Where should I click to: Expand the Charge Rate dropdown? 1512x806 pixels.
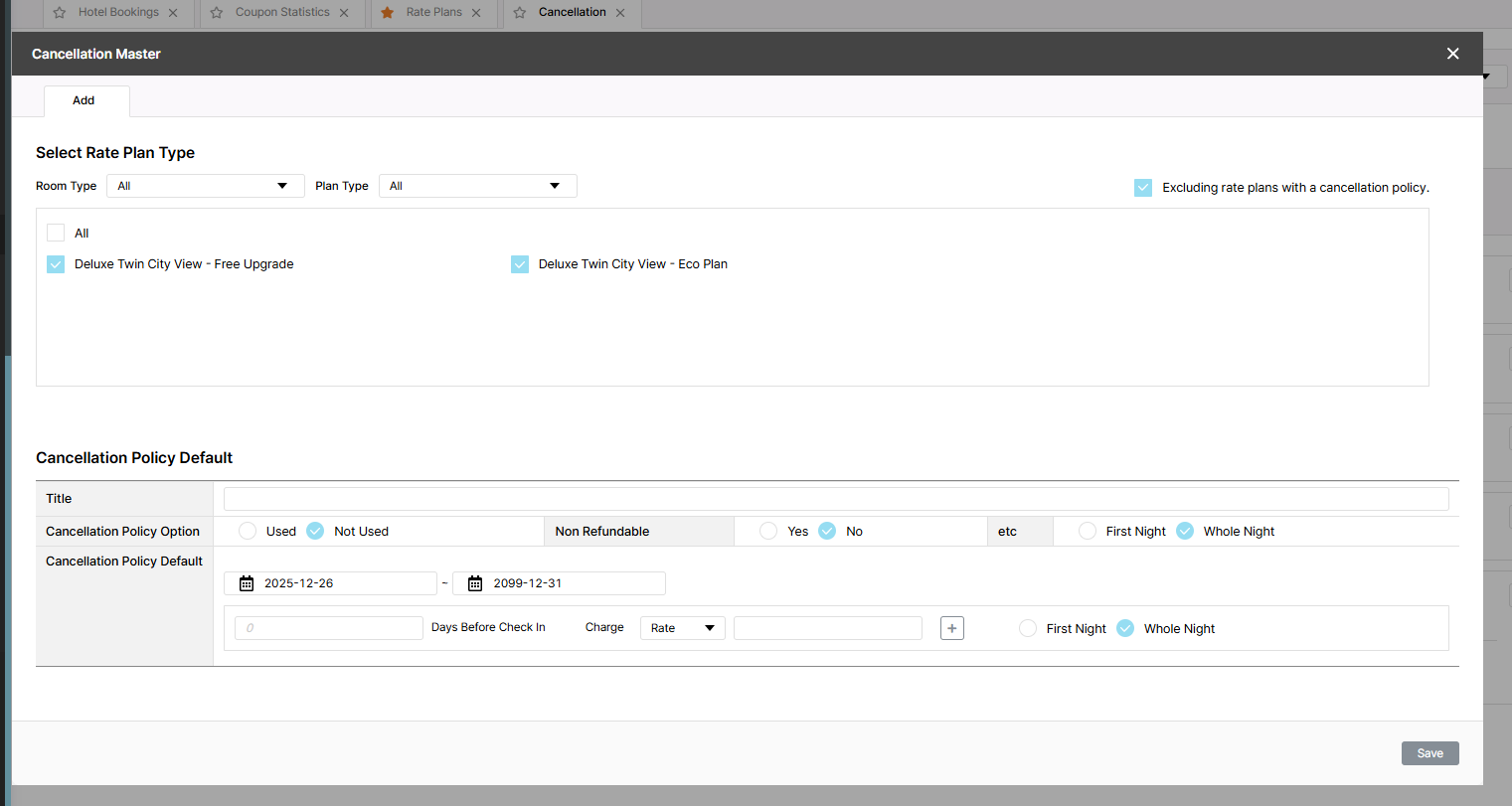pyautogui.click(x=682, y=628)
